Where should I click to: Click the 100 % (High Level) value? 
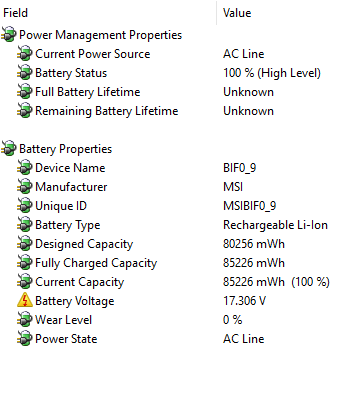272,73
